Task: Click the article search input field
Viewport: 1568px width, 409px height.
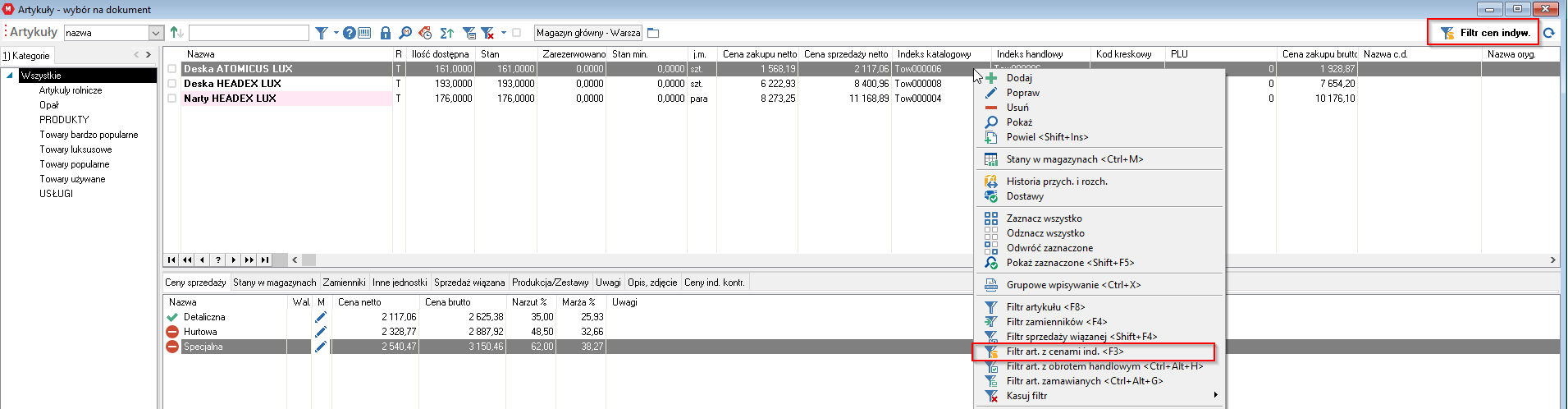Action: (249, 33)
